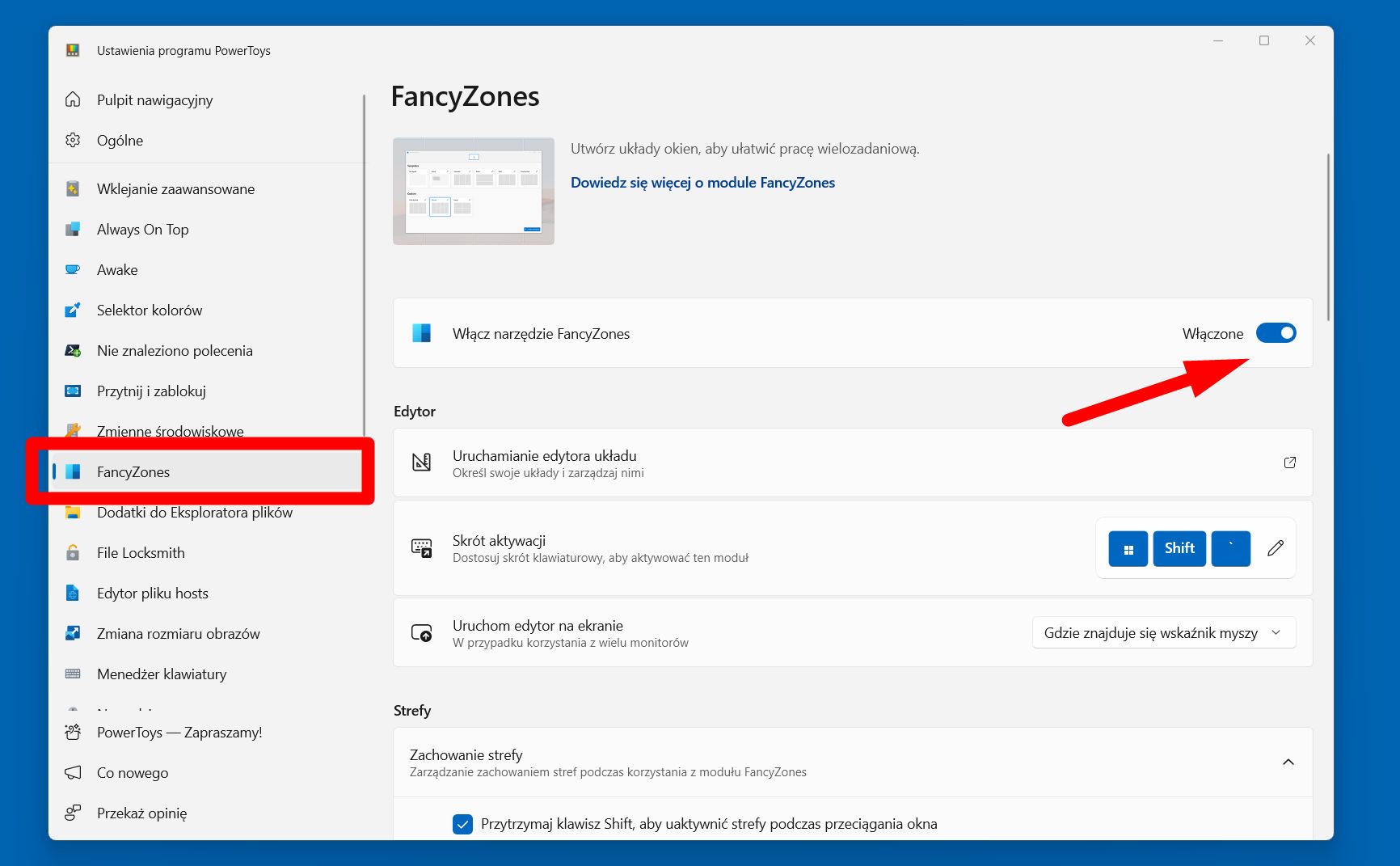1400x866 pixels.
Task: Click the File Locksmith padlock icon
Action: (73, 552)
